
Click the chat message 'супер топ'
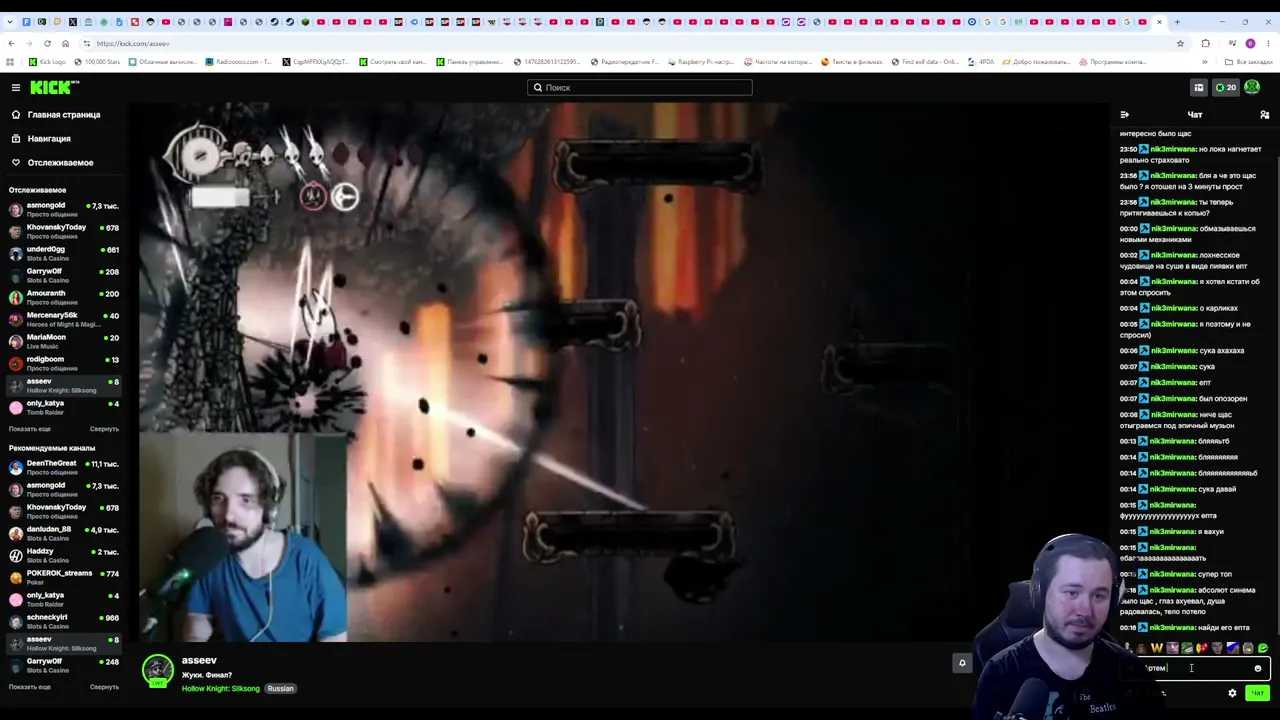(1215, 574)
